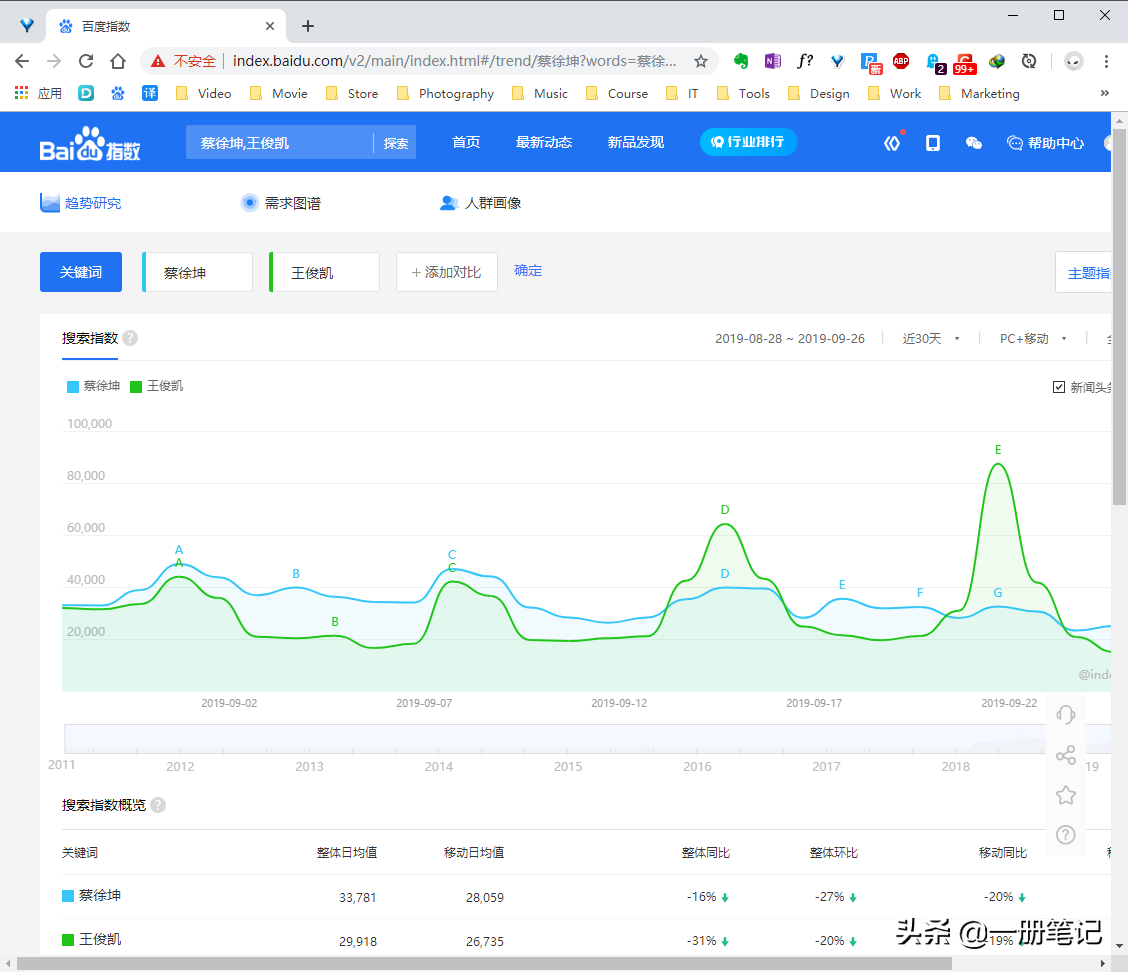The image size is (1128, 972).
Task: Toggle 王俊凯 legend series visibility
Action: coord(157,386)
